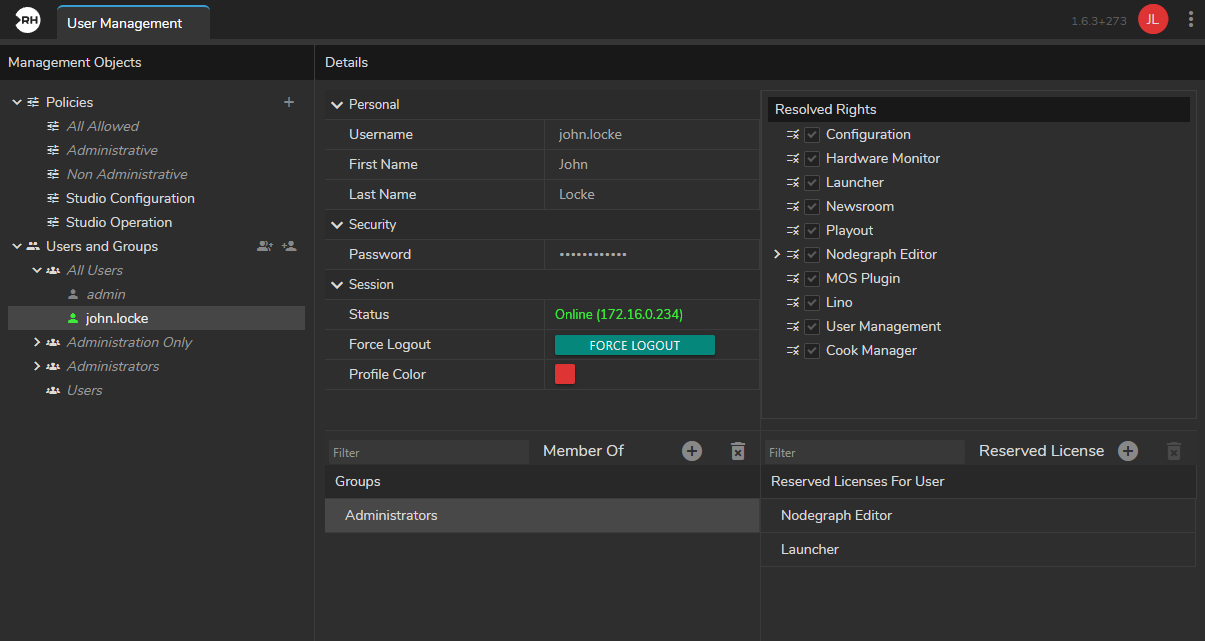The height and width of the screenshot is (641, 1205).
Task: Click the add user icon
Action: (289, 246)
